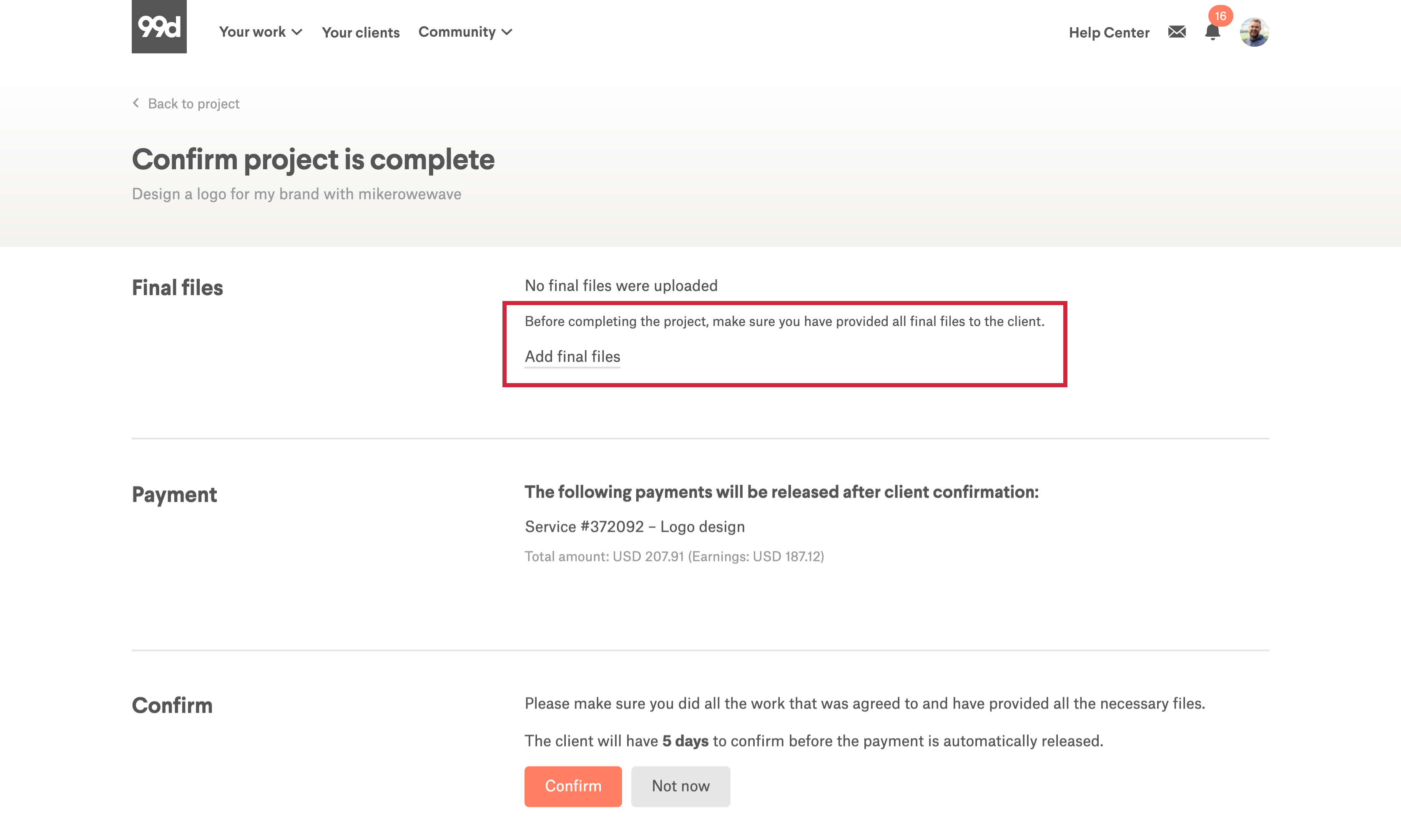Open the user profile avatar
Screen dimensions: 1401x840
1254,32
